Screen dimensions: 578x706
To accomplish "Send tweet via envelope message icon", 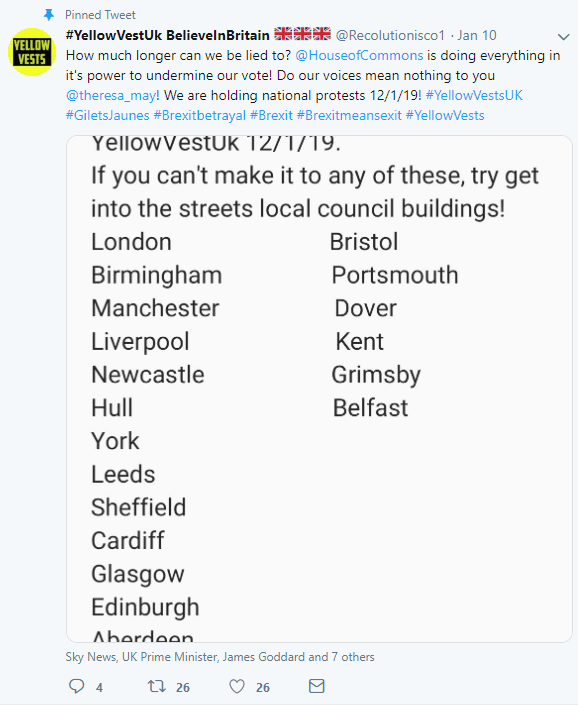I will pyautogui.click(x=316, y=686).
